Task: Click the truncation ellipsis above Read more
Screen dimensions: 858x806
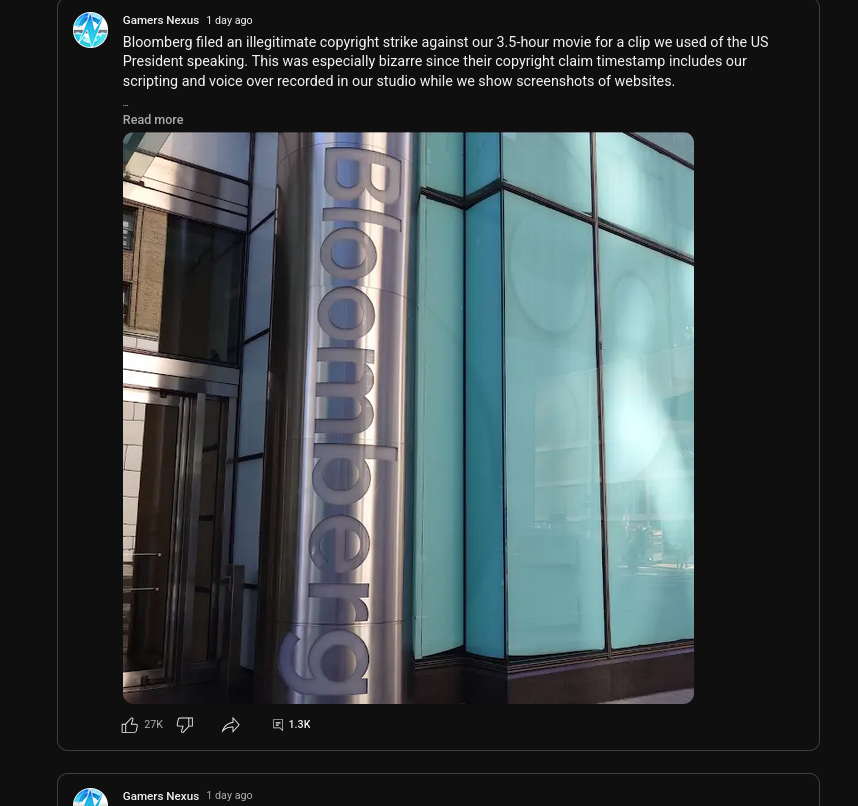Action: 125,104
